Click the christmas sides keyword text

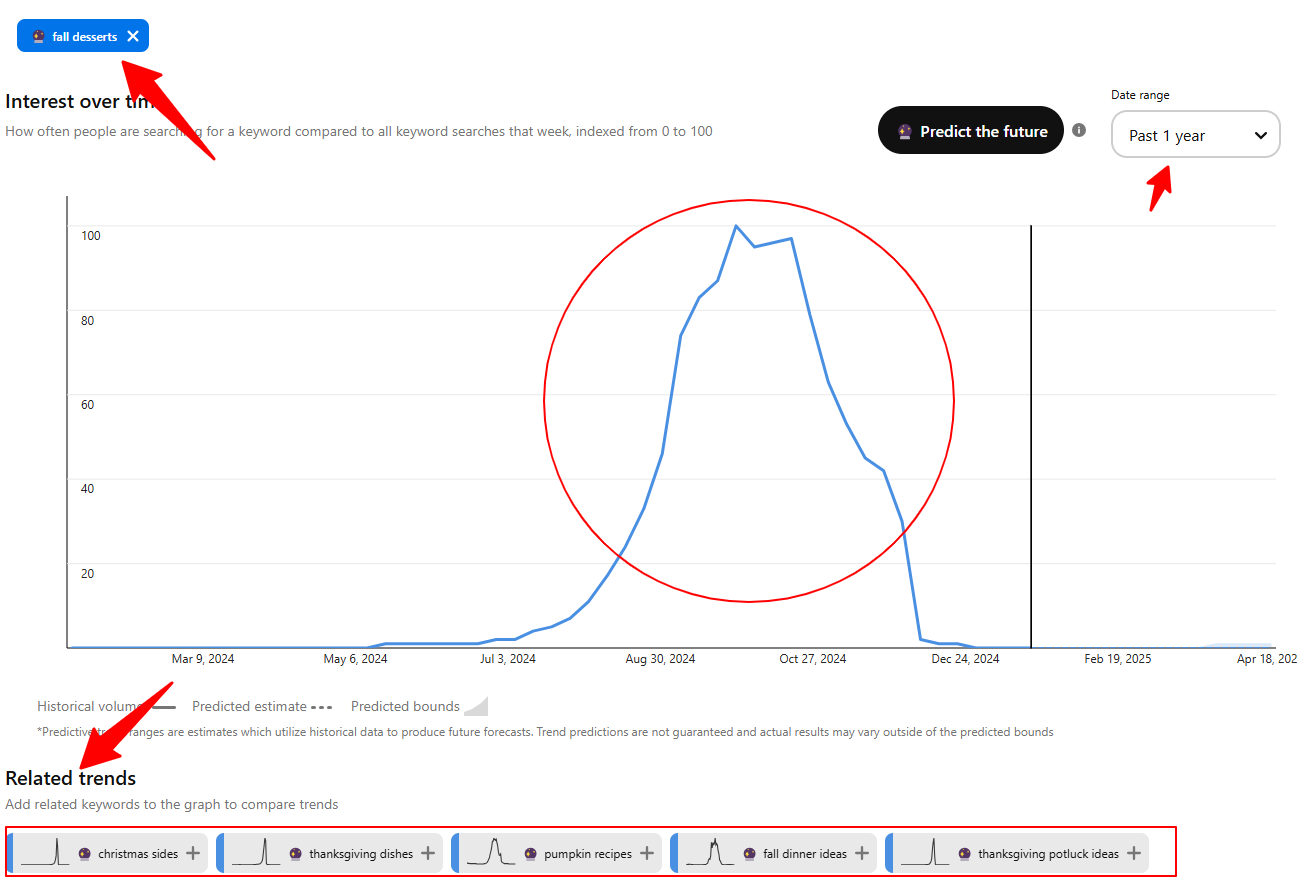tap(138, 854)
